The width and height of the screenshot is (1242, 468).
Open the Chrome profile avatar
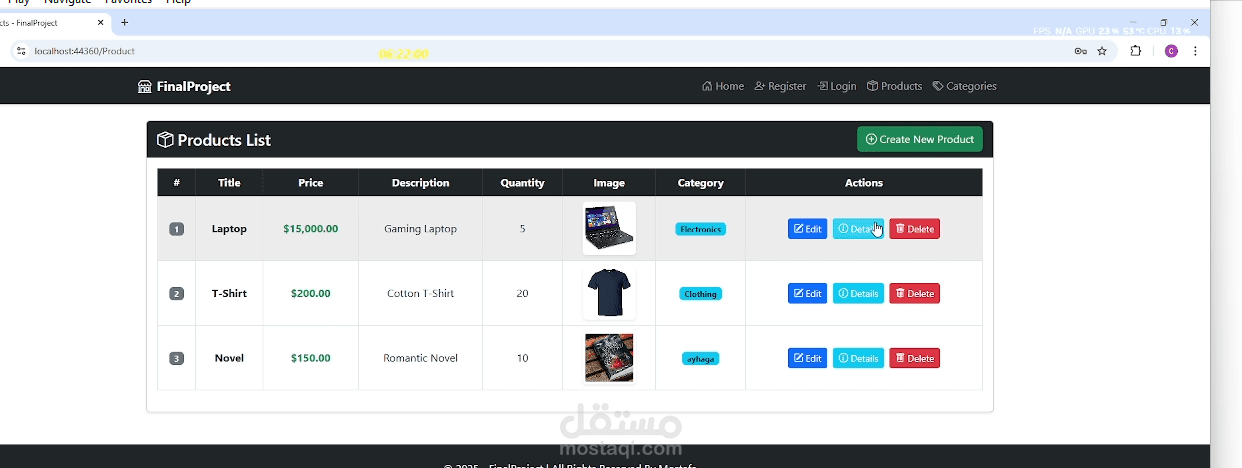coord(1171,51)
